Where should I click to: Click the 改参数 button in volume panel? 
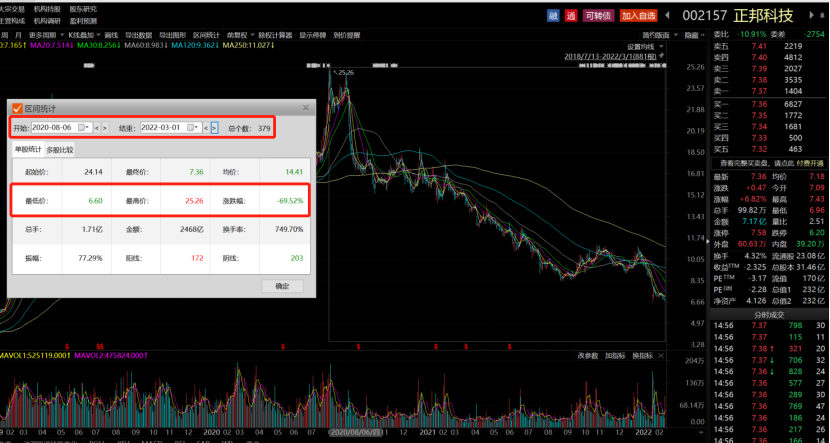(x=588, y=355)
